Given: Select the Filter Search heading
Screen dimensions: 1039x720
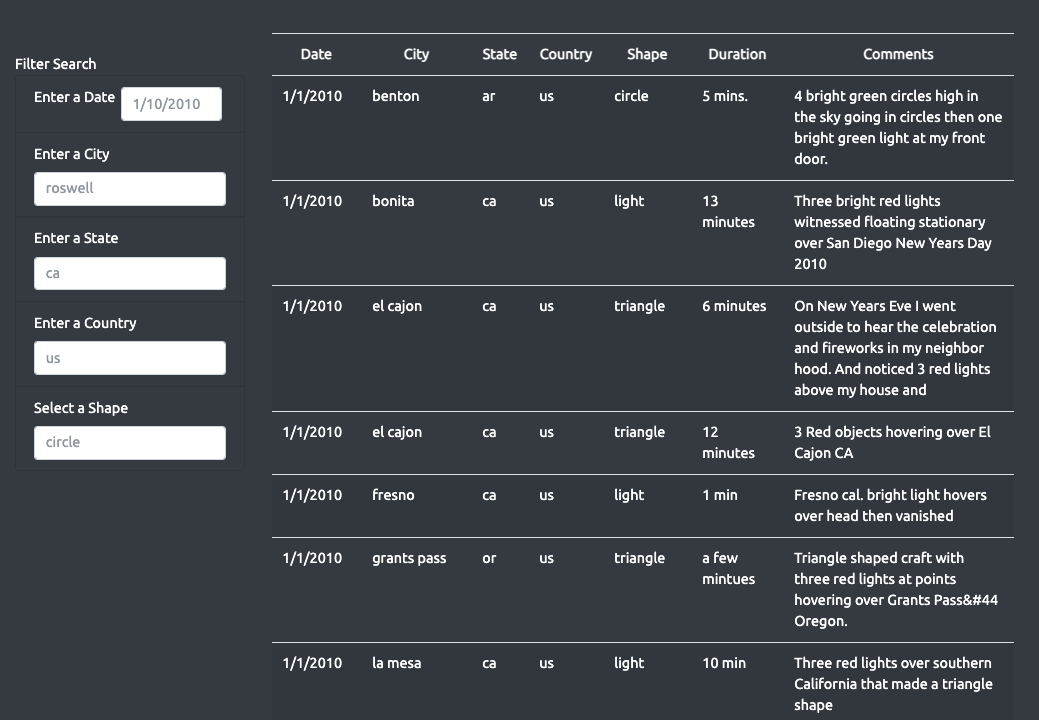Looking at the screenshot, I should (x=56, y=64).
